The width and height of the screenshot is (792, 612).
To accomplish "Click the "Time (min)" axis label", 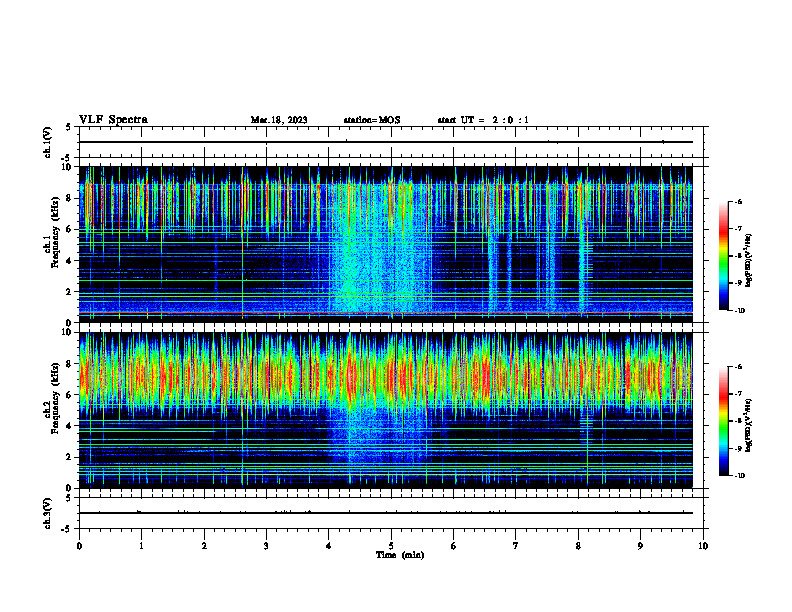I will 400,555.
